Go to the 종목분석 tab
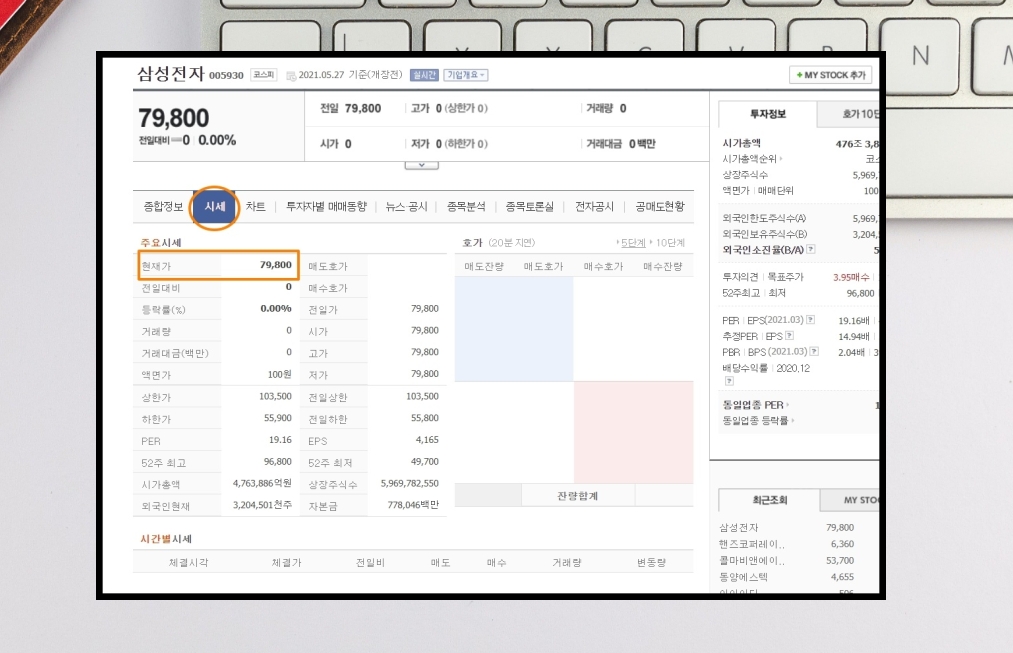Viewport: 1013px width, 653px height. (466, 207)
